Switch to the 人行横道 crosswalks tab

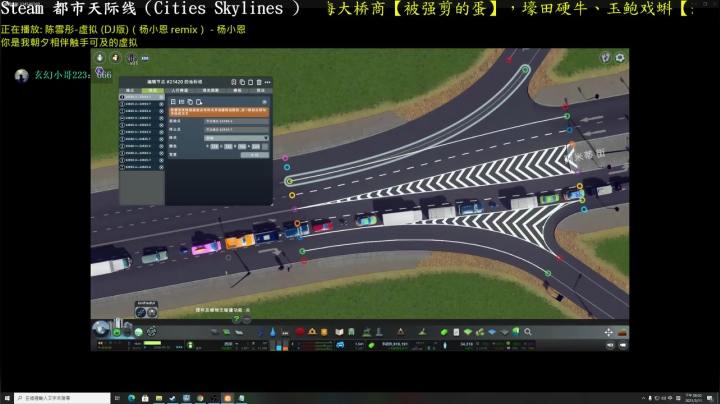[x=180, y=90]
